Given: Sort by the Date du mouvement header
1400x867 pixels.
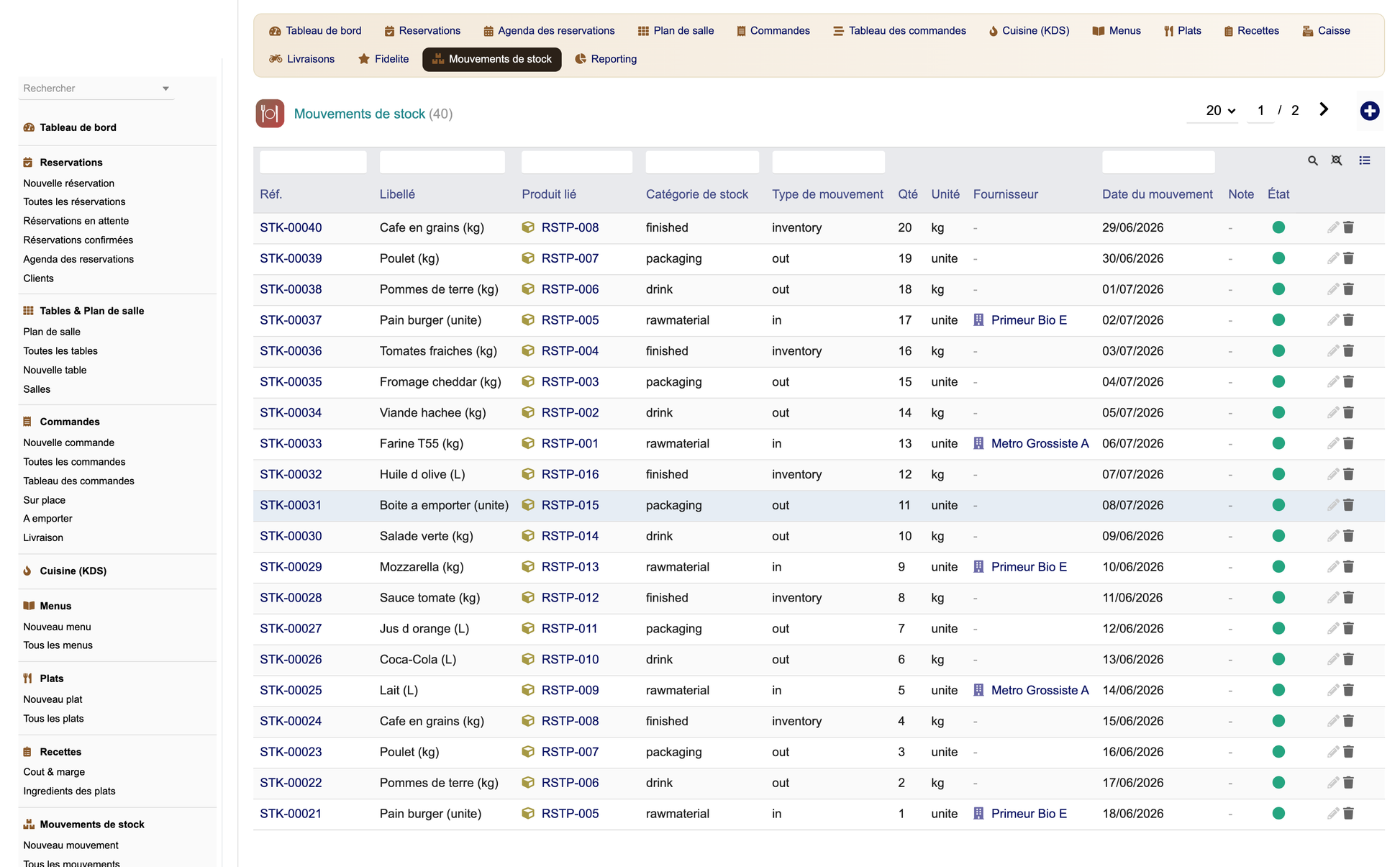Looking at the screenshot, I should coord(1157,194).
